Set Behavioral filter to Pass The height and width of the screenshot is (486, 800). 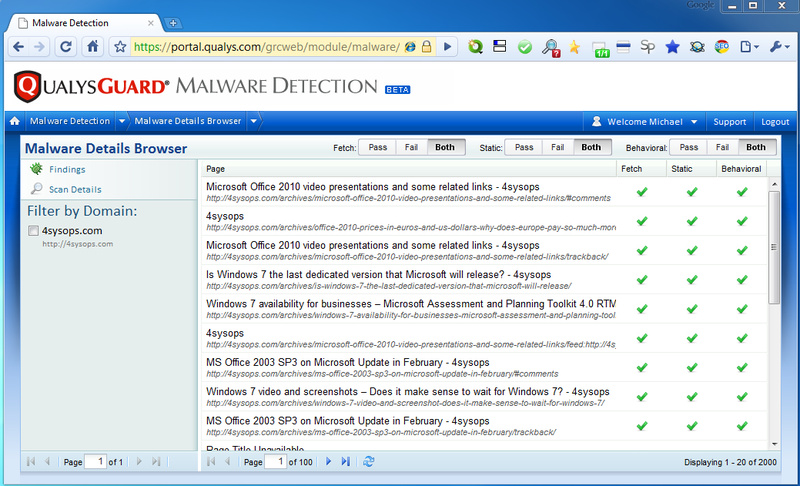pos(689,147)
